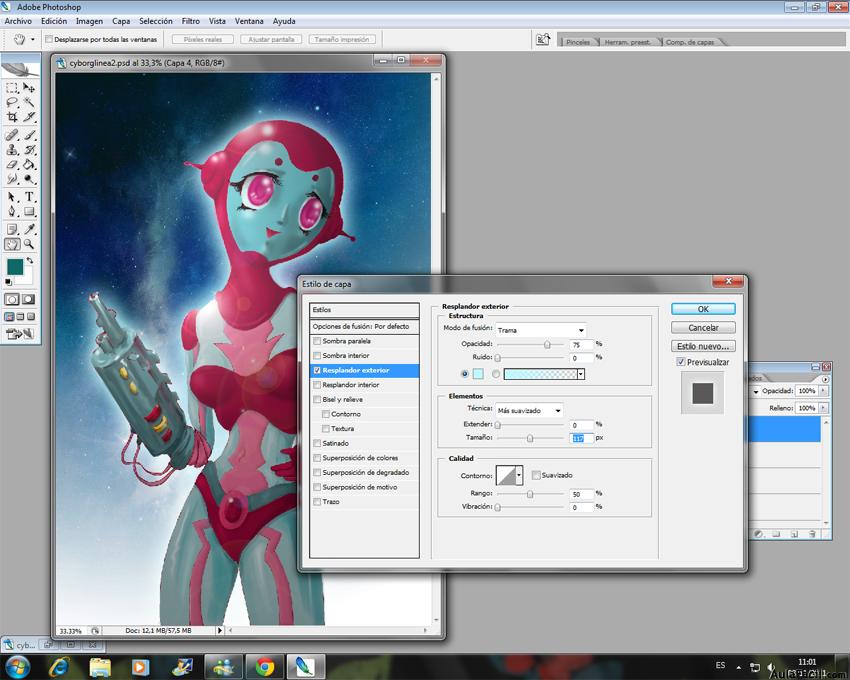
Task: Enable Resplandor interior checkbox
Action: 317,385
